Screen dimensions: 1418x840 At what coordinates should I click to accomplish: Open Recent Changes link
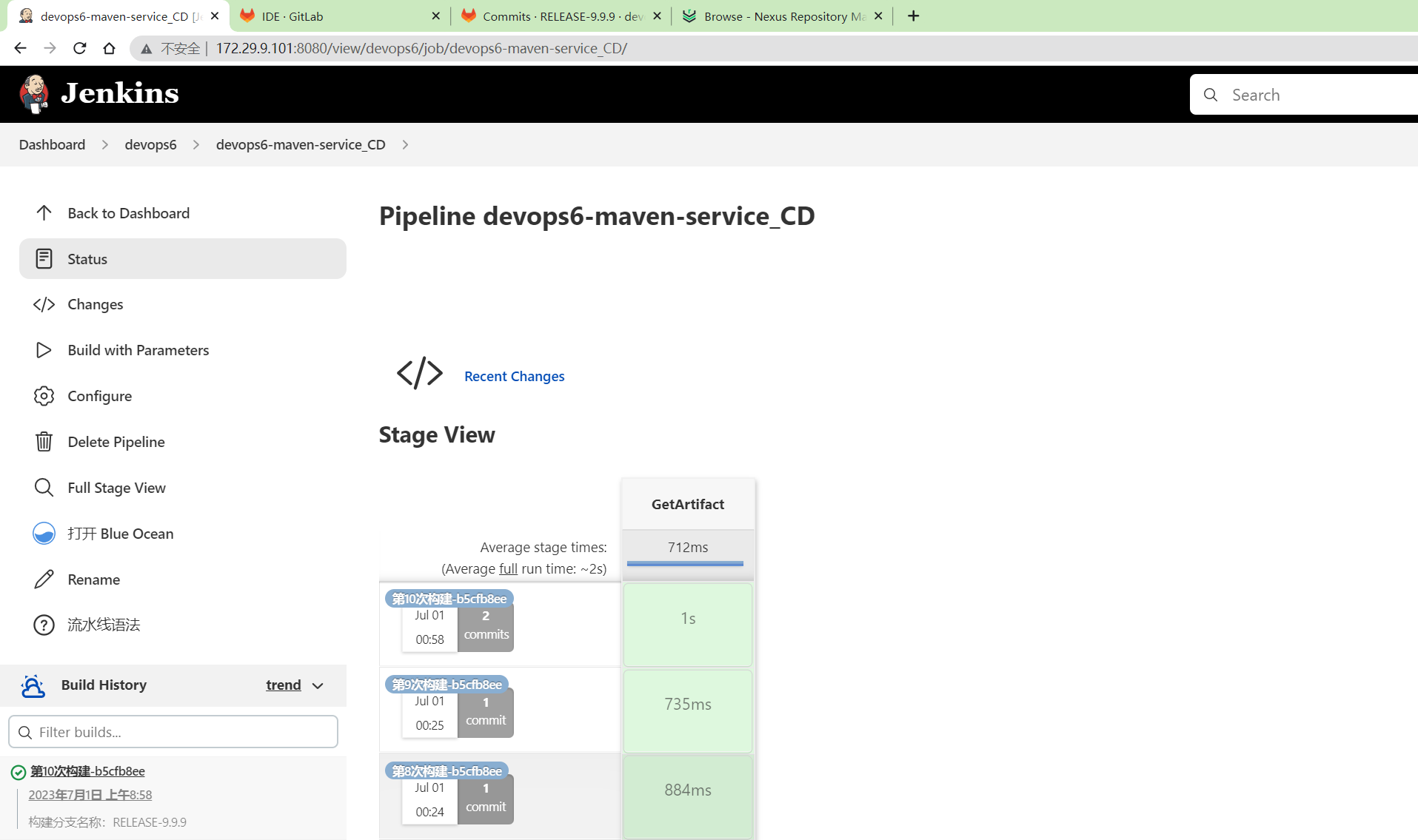tap(514, 376)
